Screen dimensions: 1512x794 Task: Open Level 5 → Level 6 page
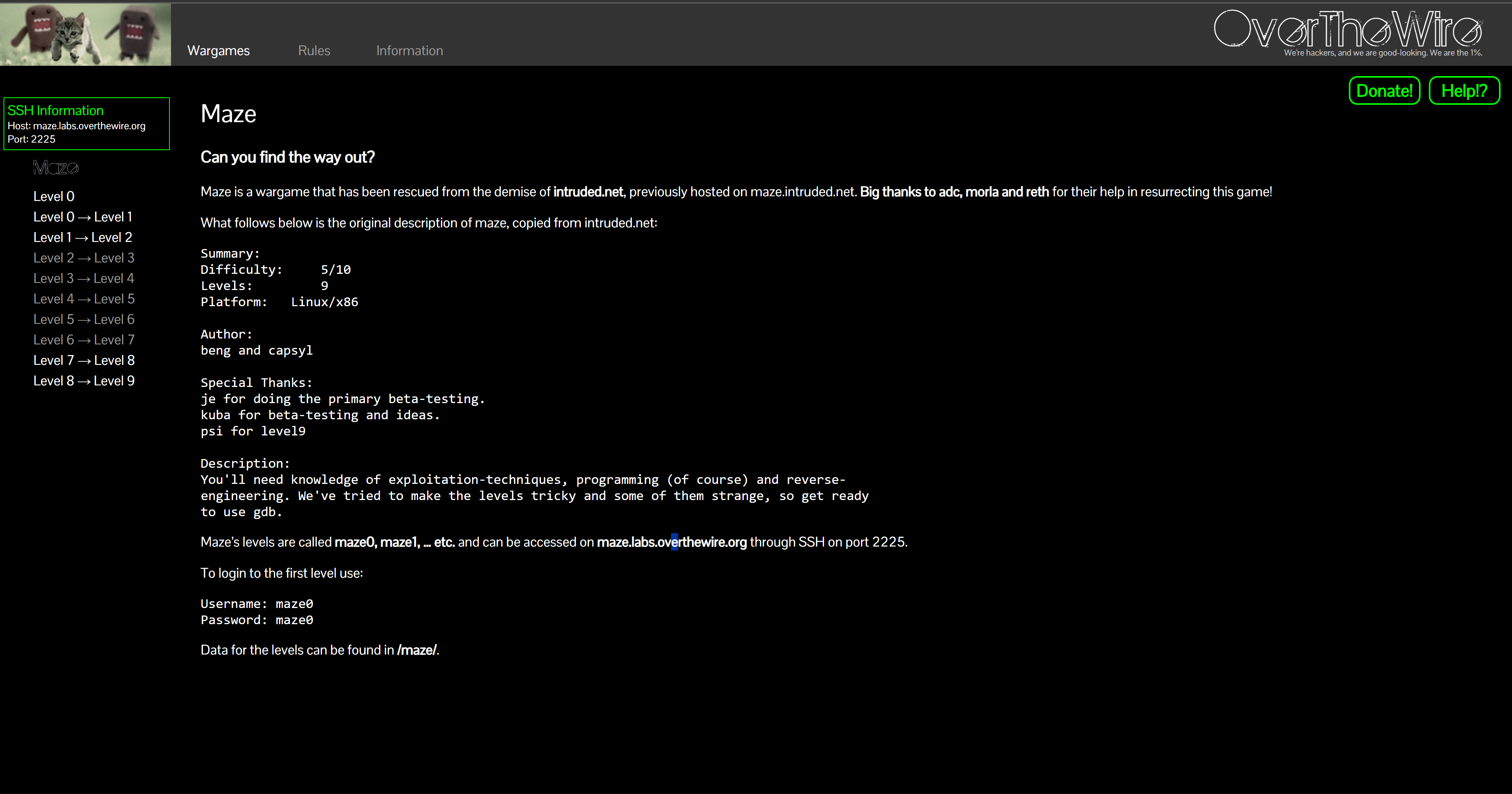[x=84, y=319]
